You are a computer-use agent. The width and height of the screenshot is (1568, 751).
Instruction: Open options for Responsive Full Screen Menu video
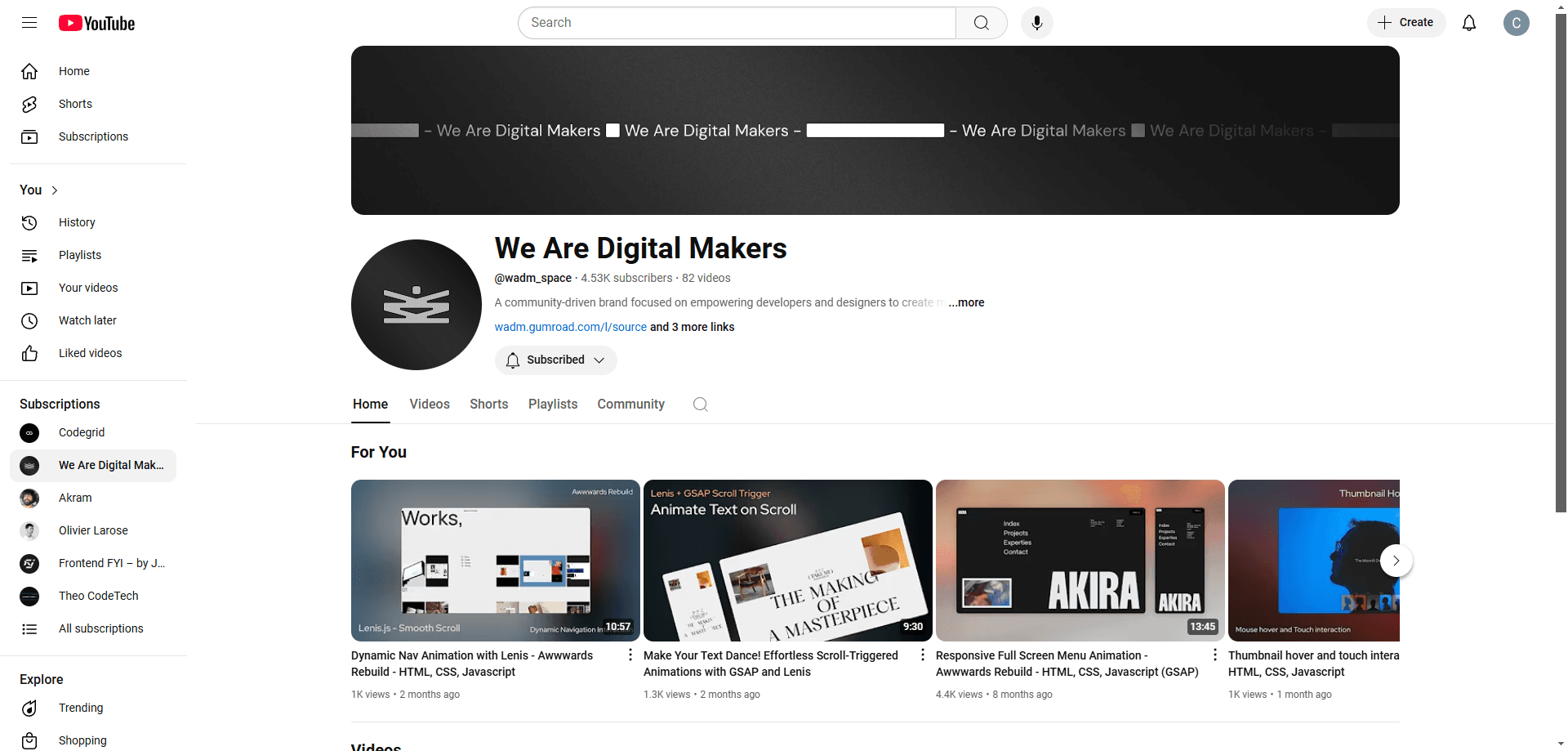click(x=1215, y=655)
